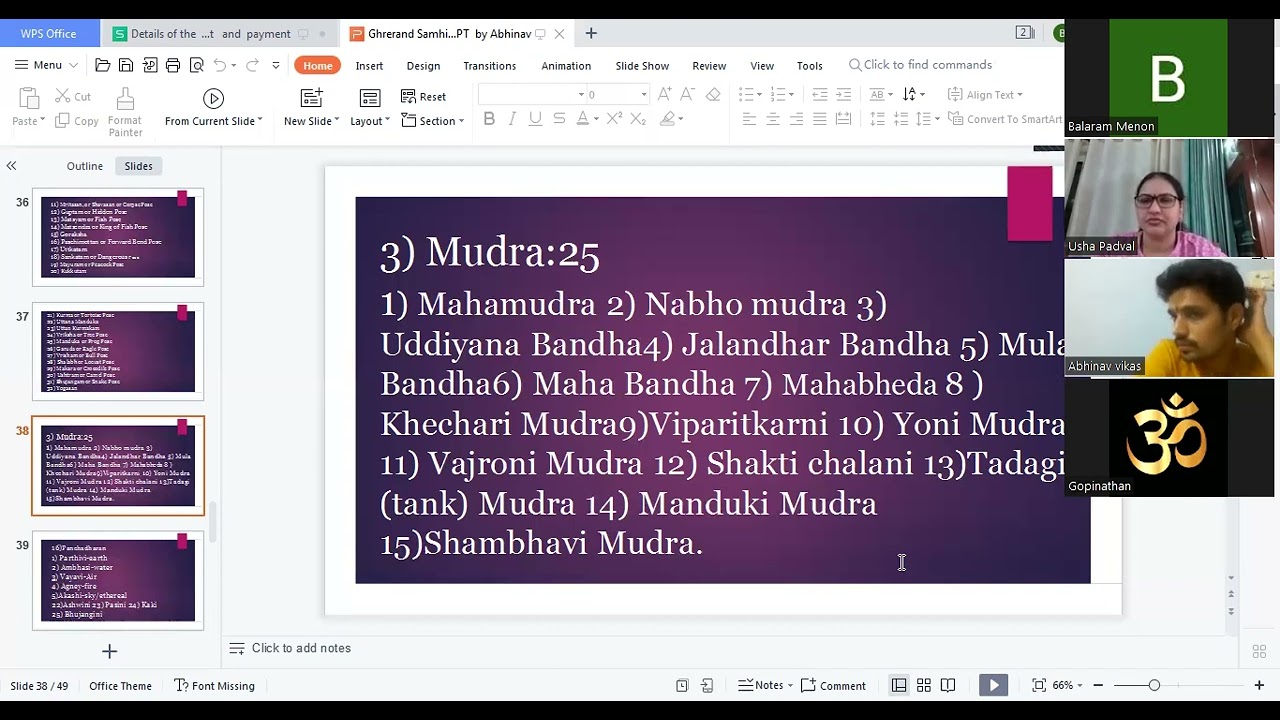Toggle Align Right for paragraph

[796, 119]
